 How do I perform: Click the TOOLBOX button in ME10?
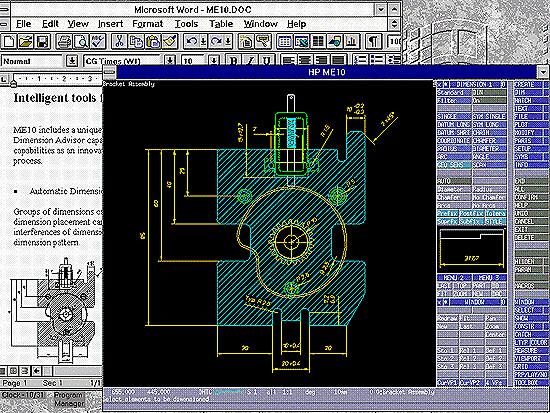click(x=531, y=382)
